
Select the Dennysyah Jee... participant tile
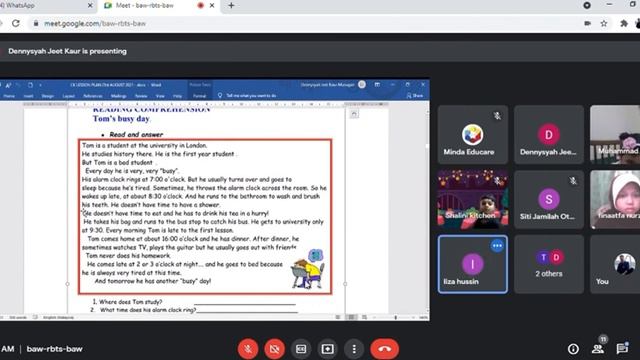click(549, 135)
